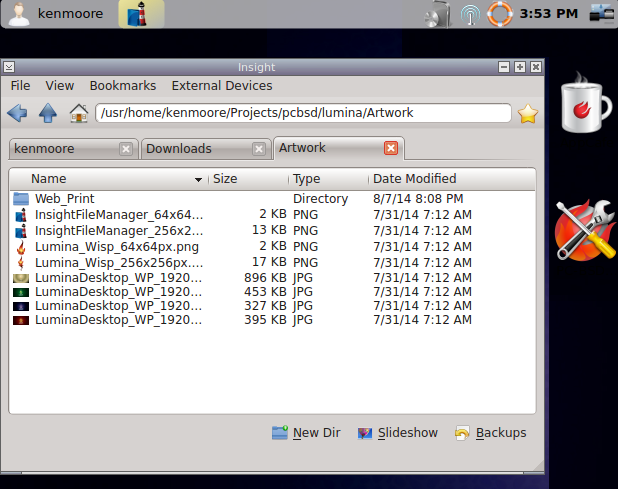
Task: Click the path address field
Action: point(303,113)
